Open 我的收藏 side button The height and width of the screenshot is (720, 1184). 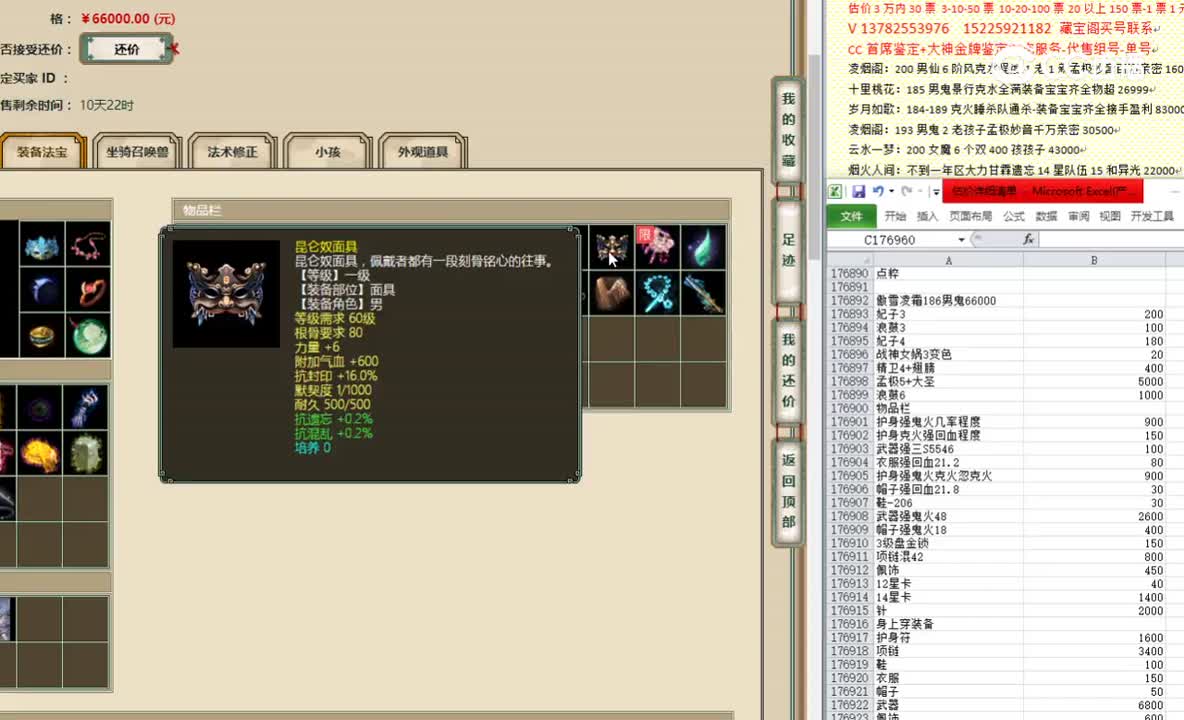(788, 130)
